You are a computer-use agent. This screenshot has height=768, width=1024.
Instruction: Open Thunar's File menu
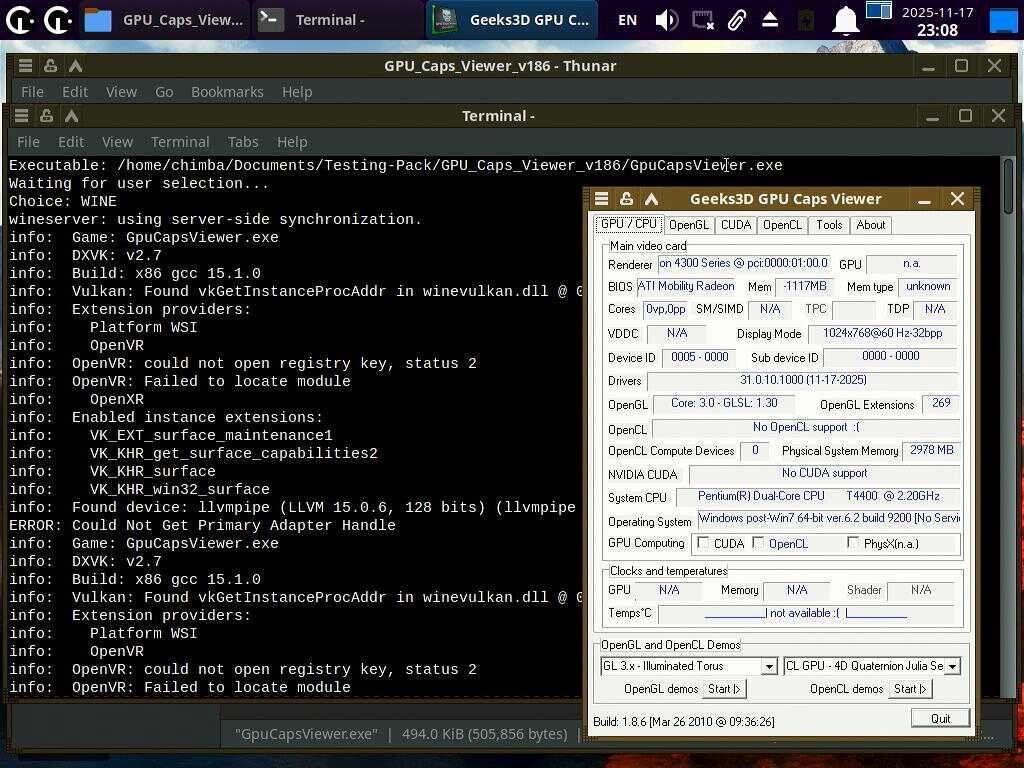(x=32, y=92)
